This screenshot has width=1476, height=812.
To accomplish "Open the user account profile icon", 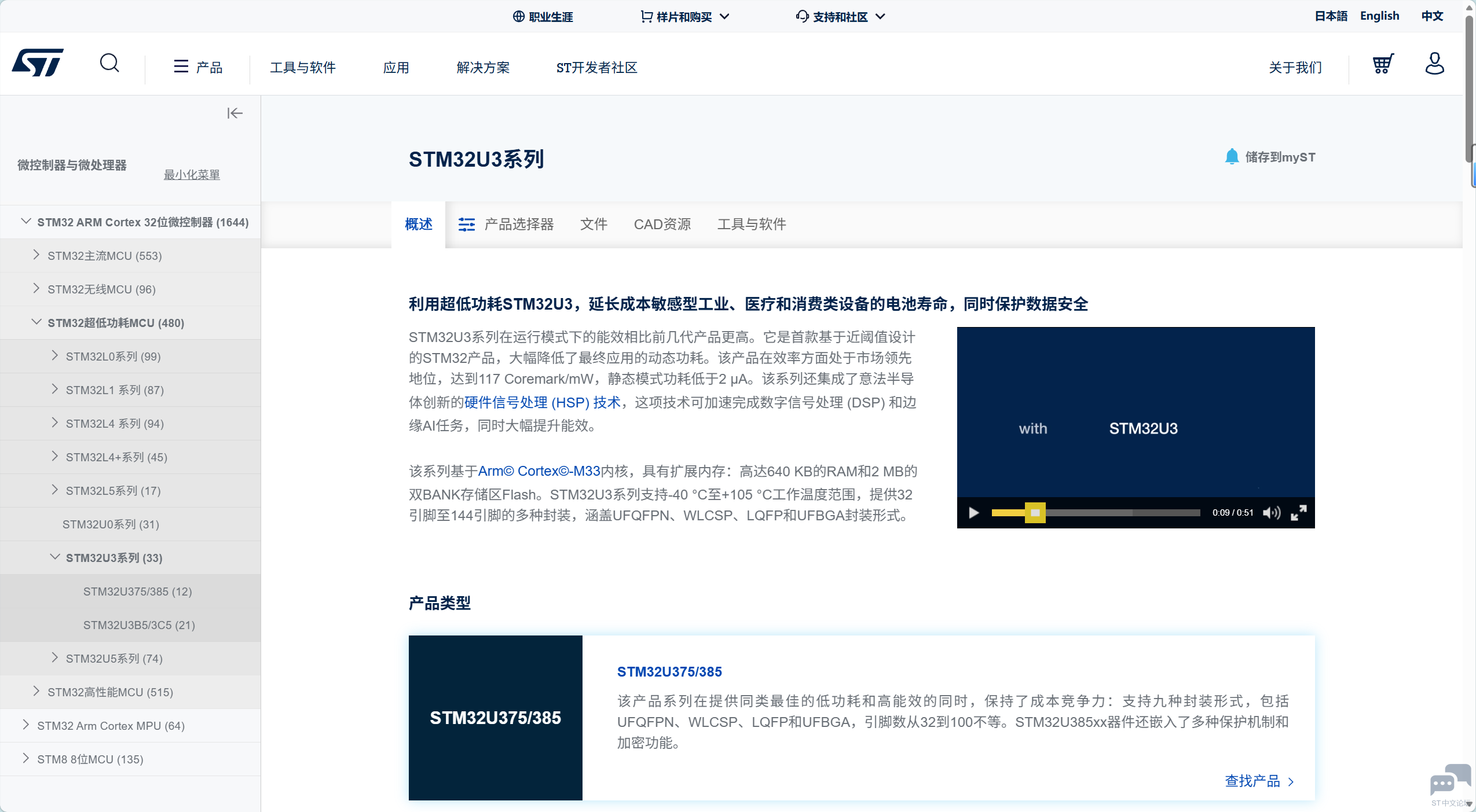I will click(1434, 64).
